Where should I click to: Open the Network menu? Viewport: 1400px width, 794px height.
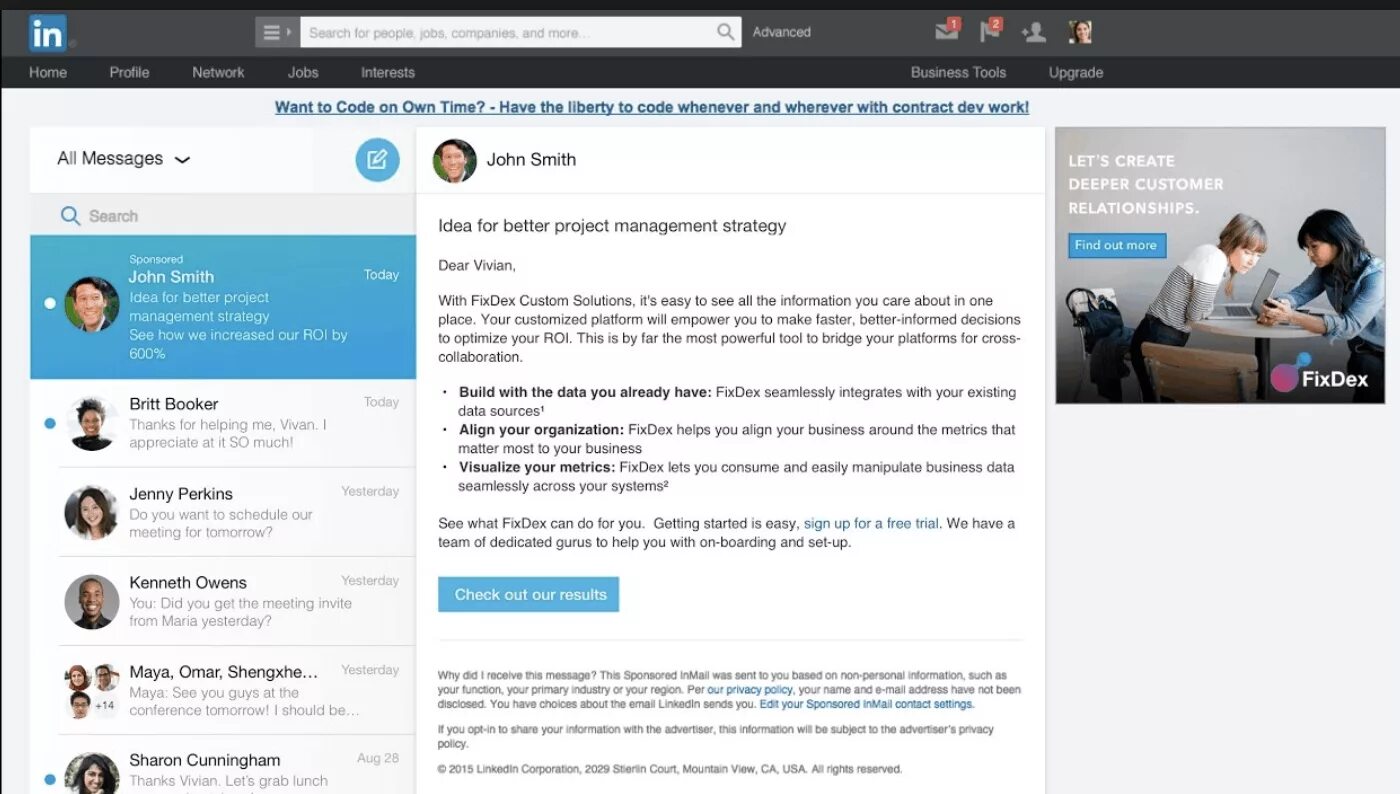pos(218,72)
